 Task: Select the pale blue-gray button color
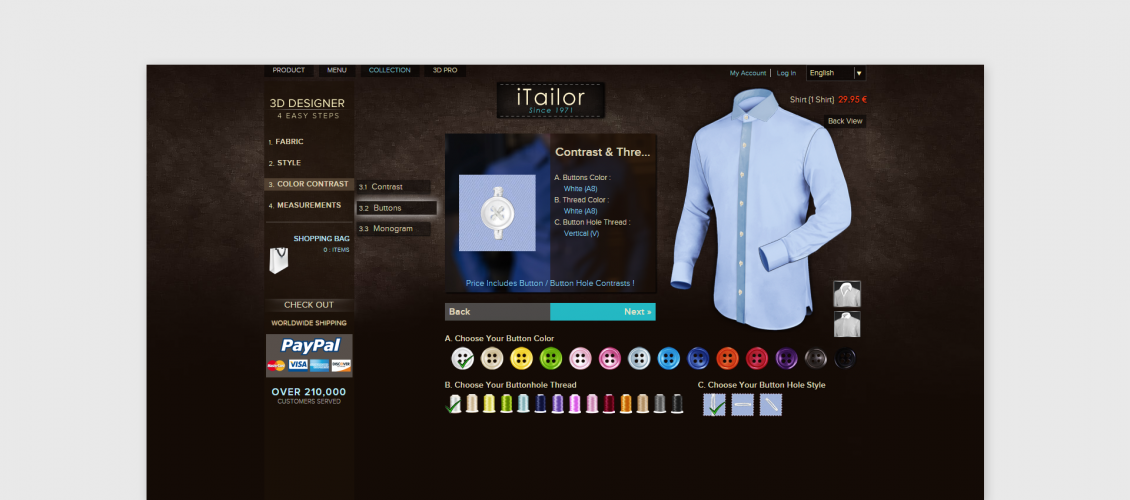(x=639, y=358)
